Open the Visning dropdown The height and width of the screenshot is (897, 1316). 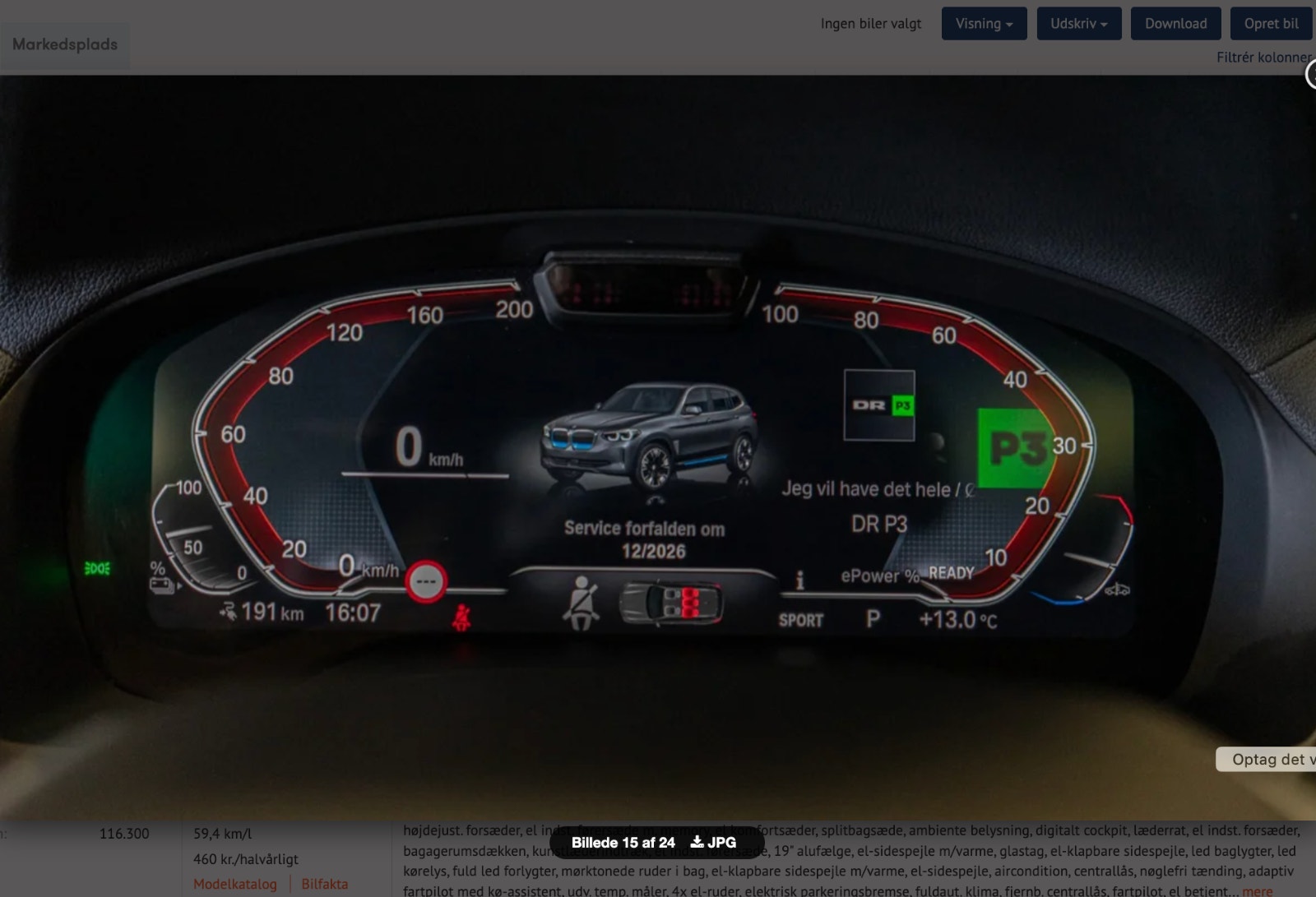[x=984, y=24]
